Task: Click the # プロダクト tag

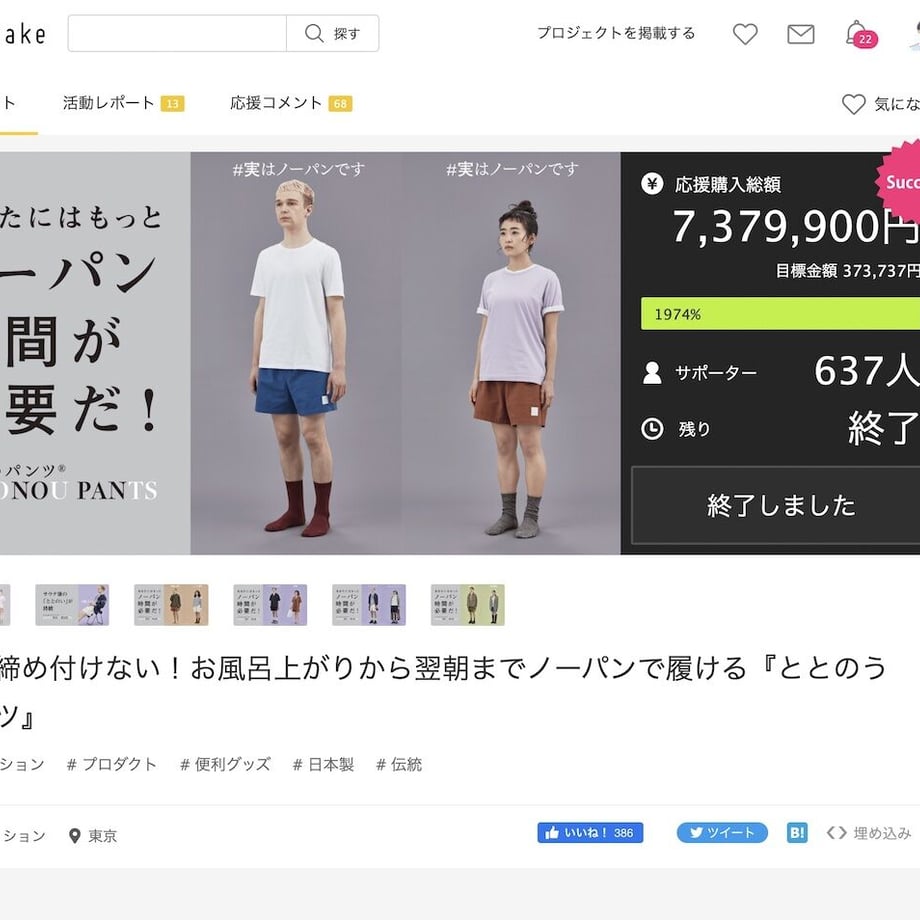Action: point(111,764)
